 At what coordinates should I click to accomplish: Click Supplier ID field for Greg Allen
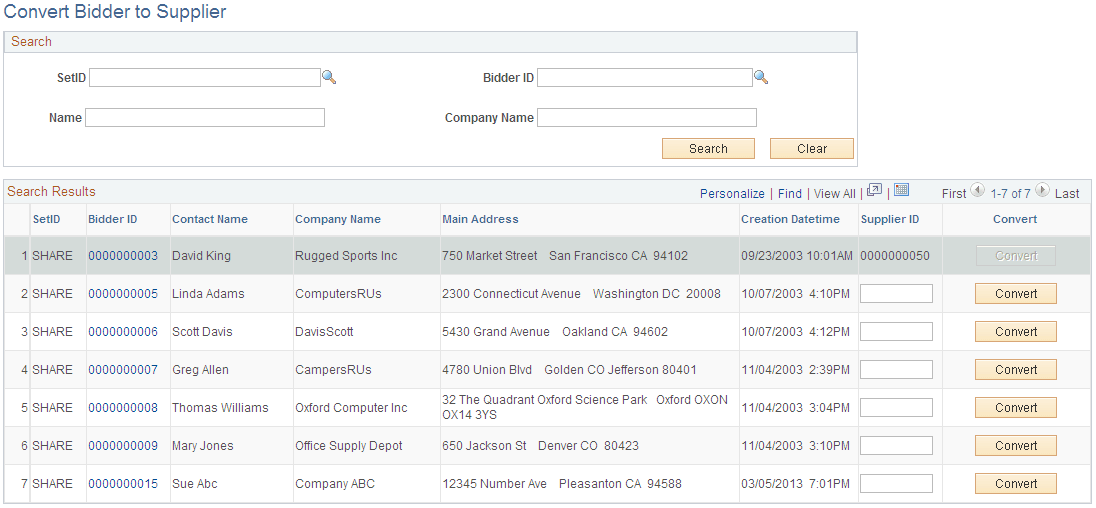coord(896,369)
